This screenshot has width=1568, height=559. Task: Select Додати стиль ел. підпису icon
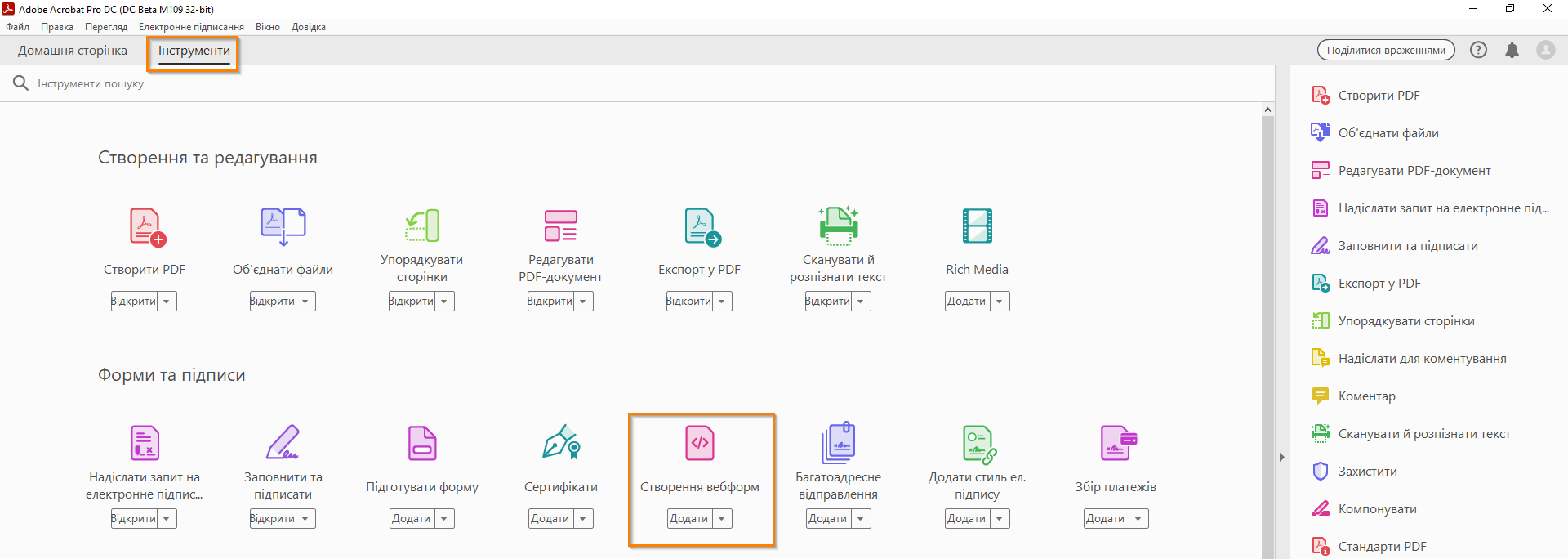tap(979, 444)
